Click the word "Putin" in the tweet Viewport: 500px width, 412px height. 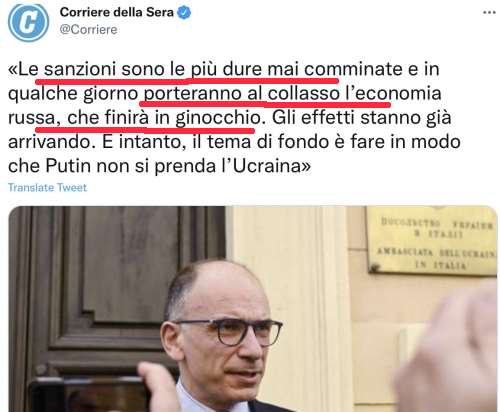tap(68, 165)
